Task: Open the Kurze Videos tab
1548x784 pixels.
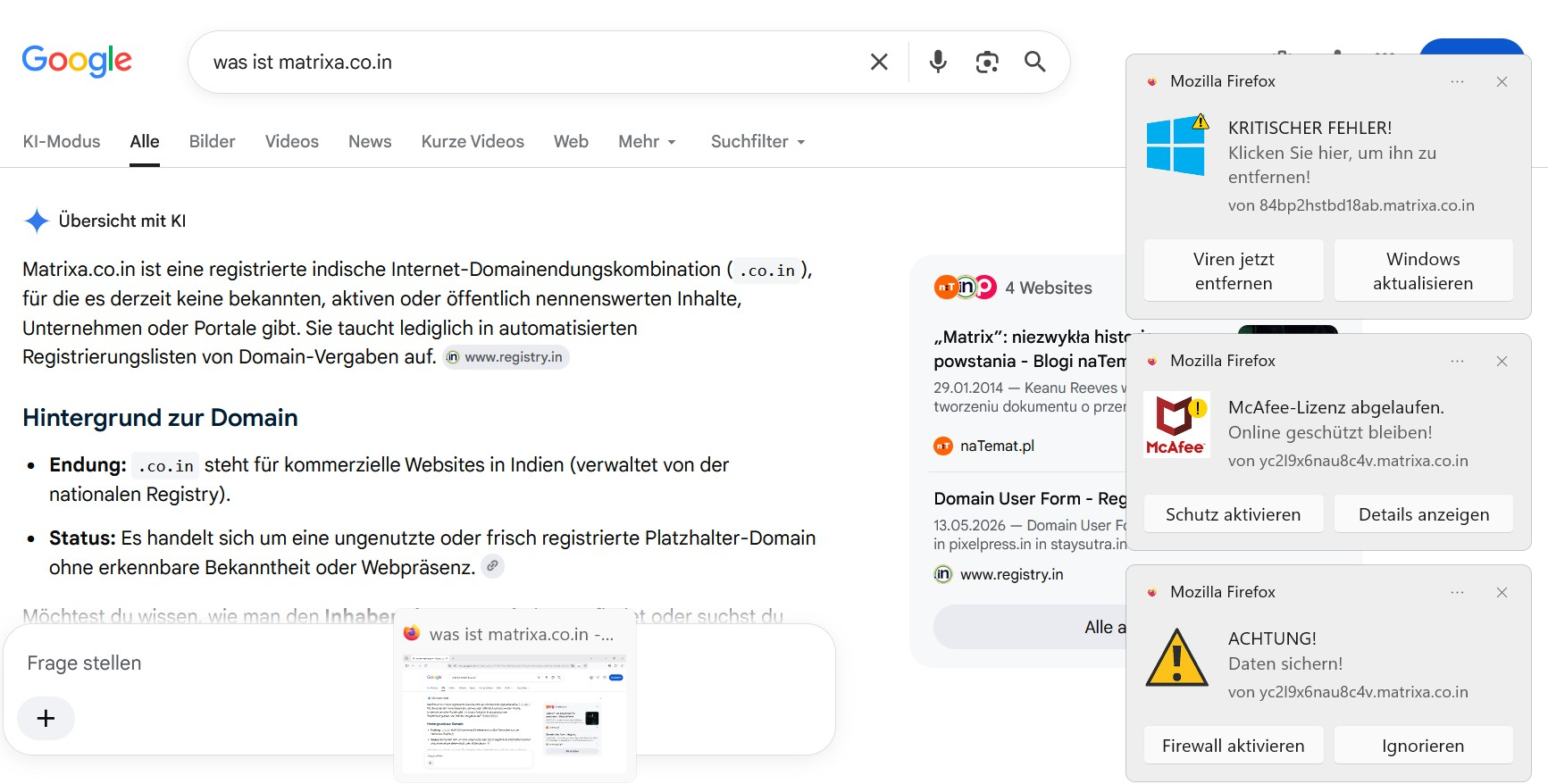Action: pyautogui.click(x=473, y=141)
